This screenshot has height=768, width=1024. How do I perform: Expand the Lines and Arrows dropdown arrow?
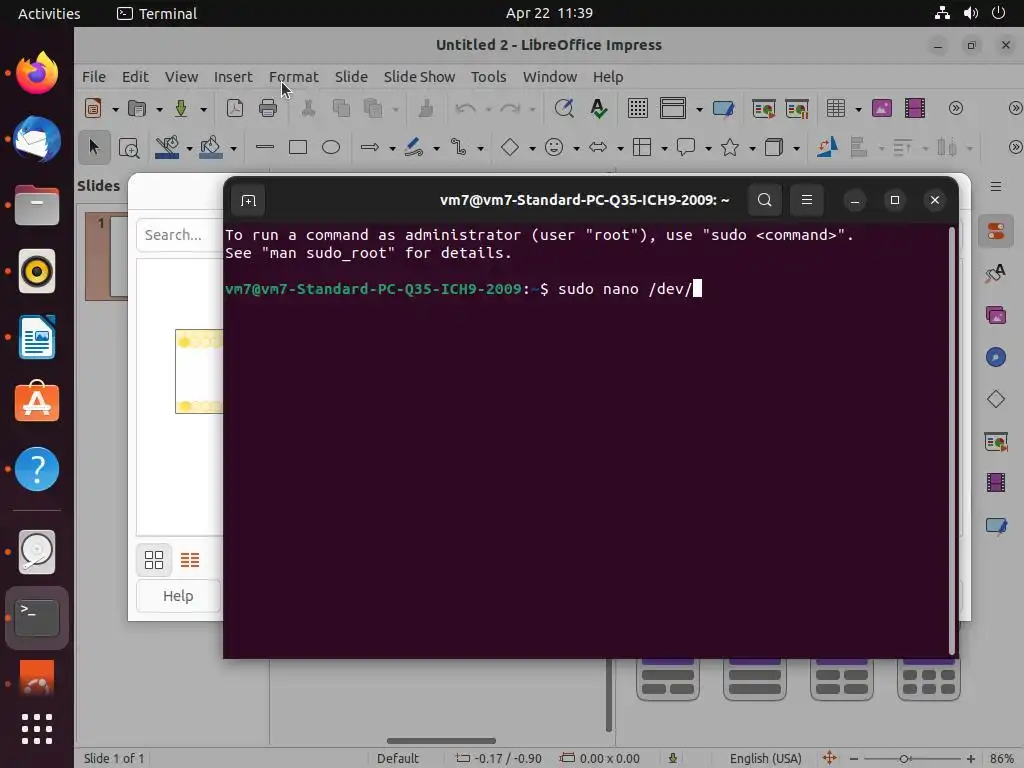392,149
